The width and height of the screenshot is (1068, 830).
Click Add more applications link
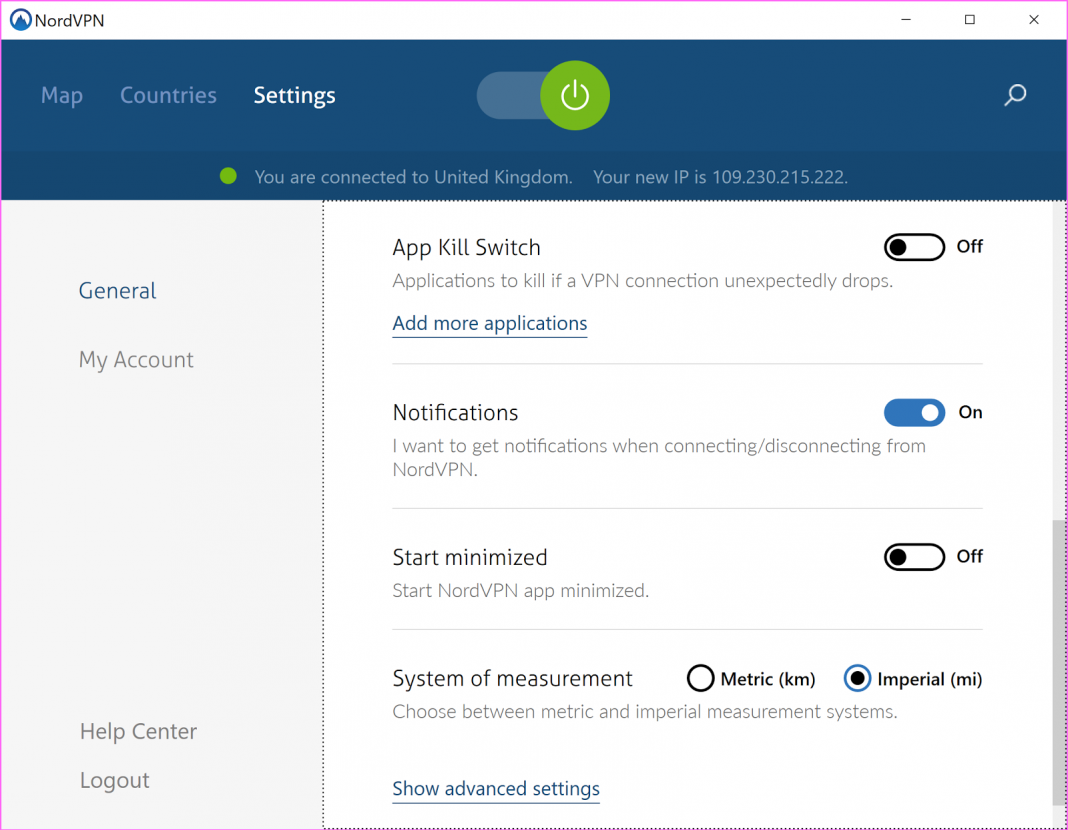[490, 323]
